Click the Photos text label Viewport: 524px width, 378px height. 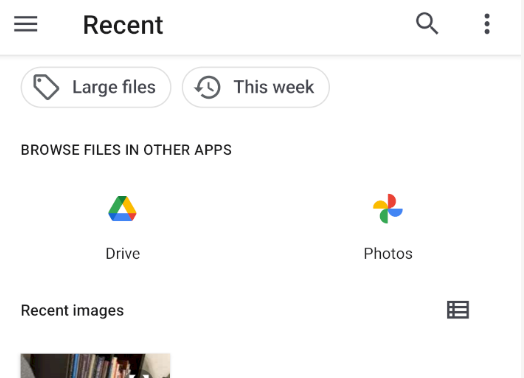click(388, 254)
